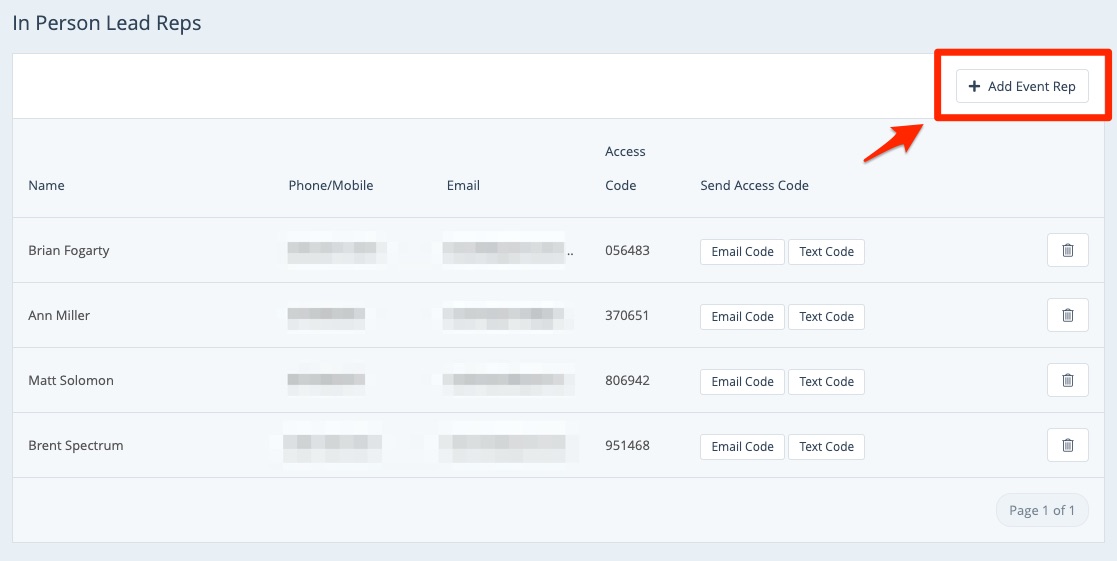Delete Brian Fogarty using trash icon
This screenshot has height=561, width=1117.
click(x=1067, y=251)
